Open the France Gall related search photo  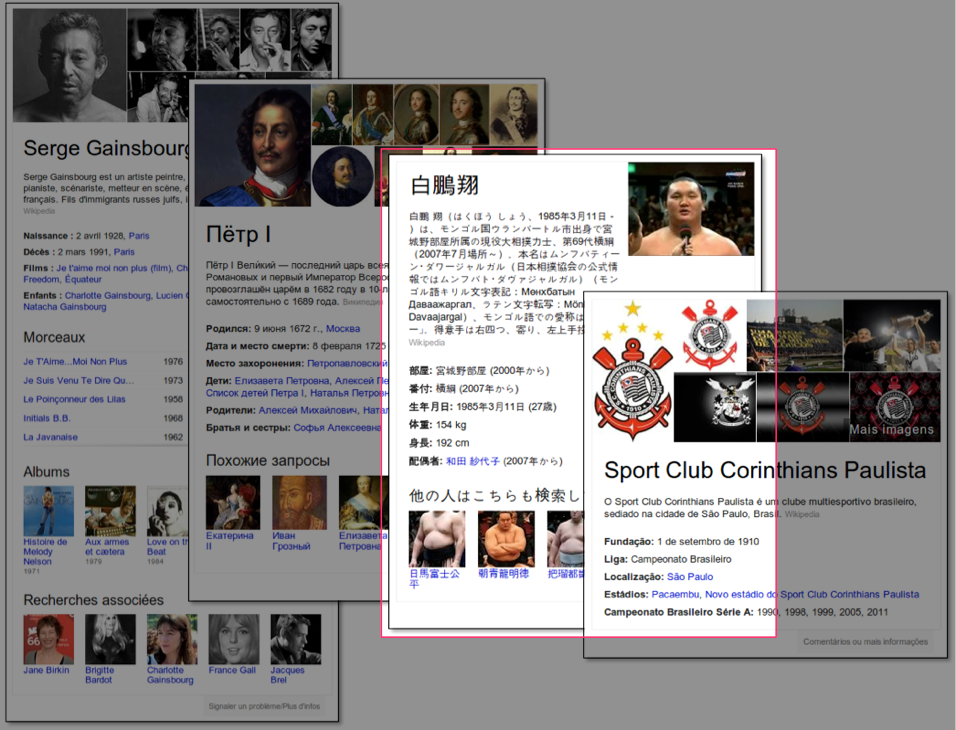tap(234, 639)
